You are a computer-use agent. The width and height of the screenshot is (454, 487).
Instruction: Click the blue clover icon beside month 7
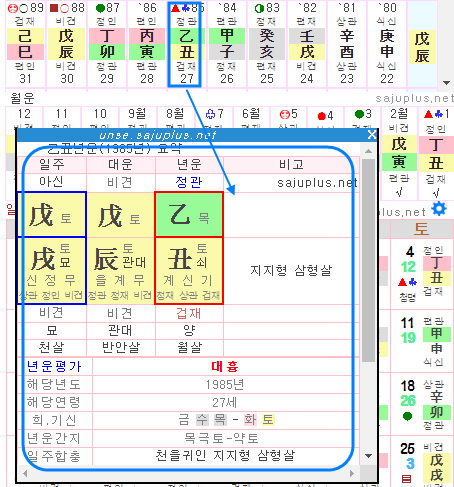click(x=210, y=114)
